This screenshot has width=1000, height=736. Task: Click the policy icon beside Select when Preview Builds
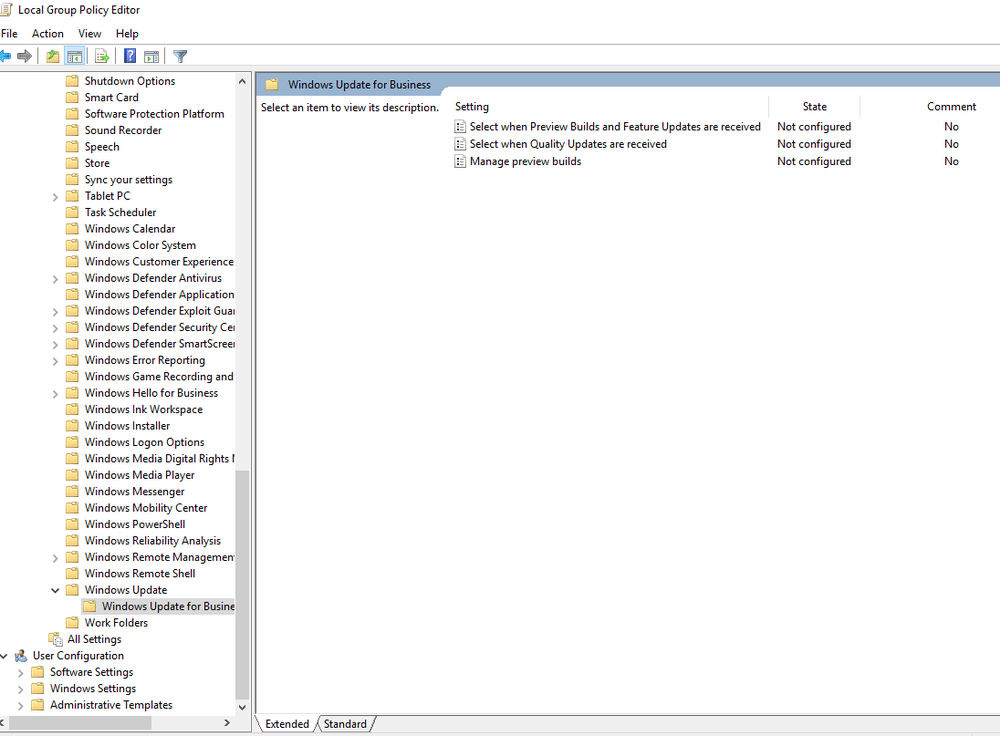coord(460,126)
